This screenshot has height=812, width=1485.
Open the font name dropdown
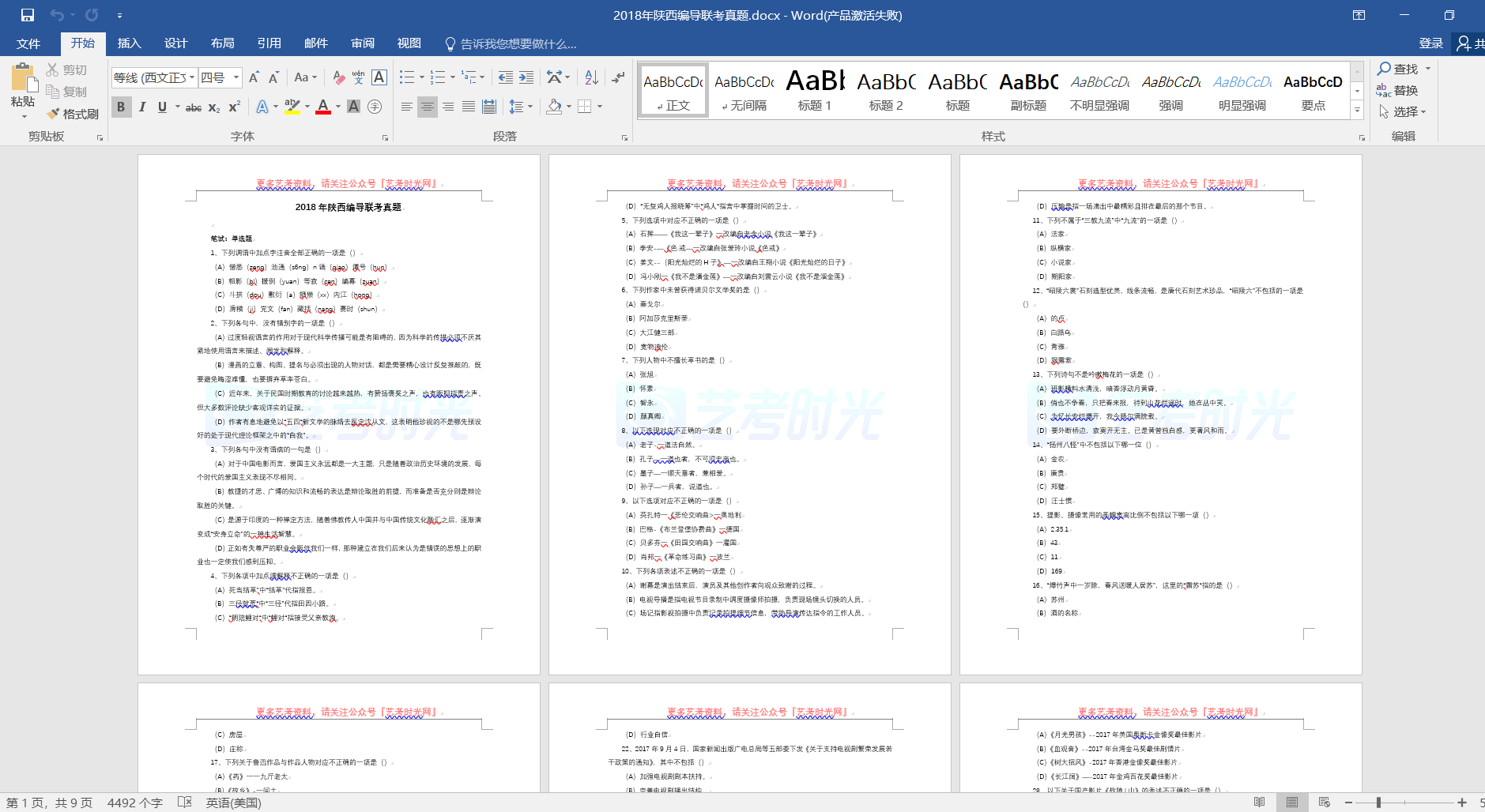point(192,77)
